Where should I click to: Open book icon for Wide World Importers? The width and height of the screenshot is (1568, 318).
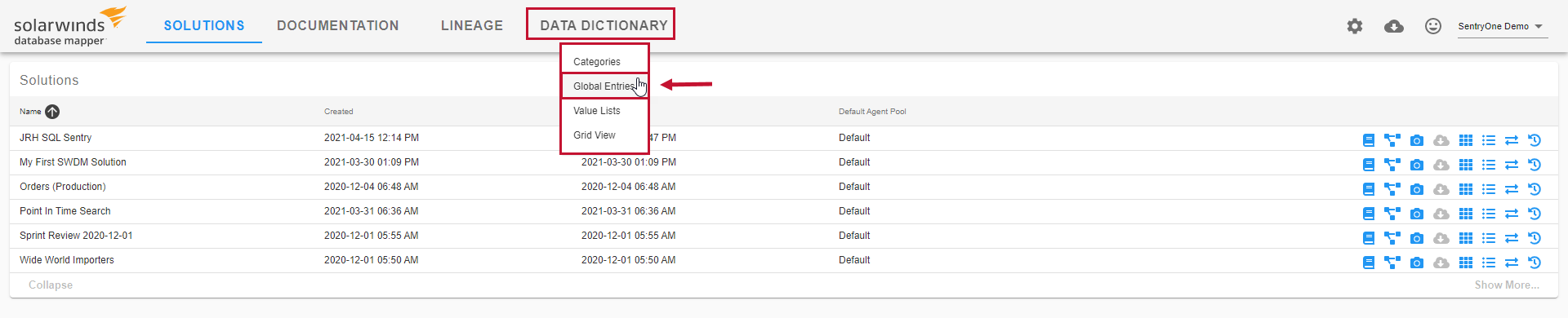tap(1369, 263)
